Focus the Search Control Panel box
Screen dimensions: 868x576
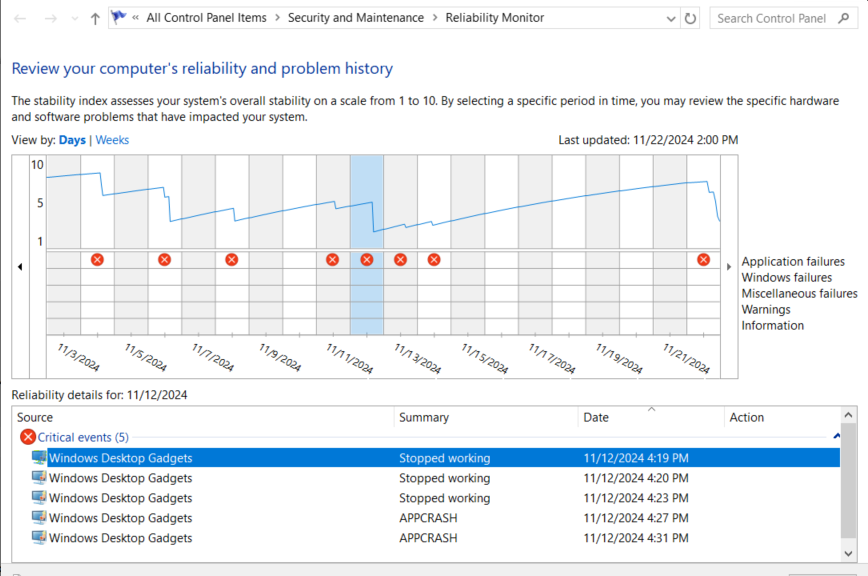pos(783,18)
